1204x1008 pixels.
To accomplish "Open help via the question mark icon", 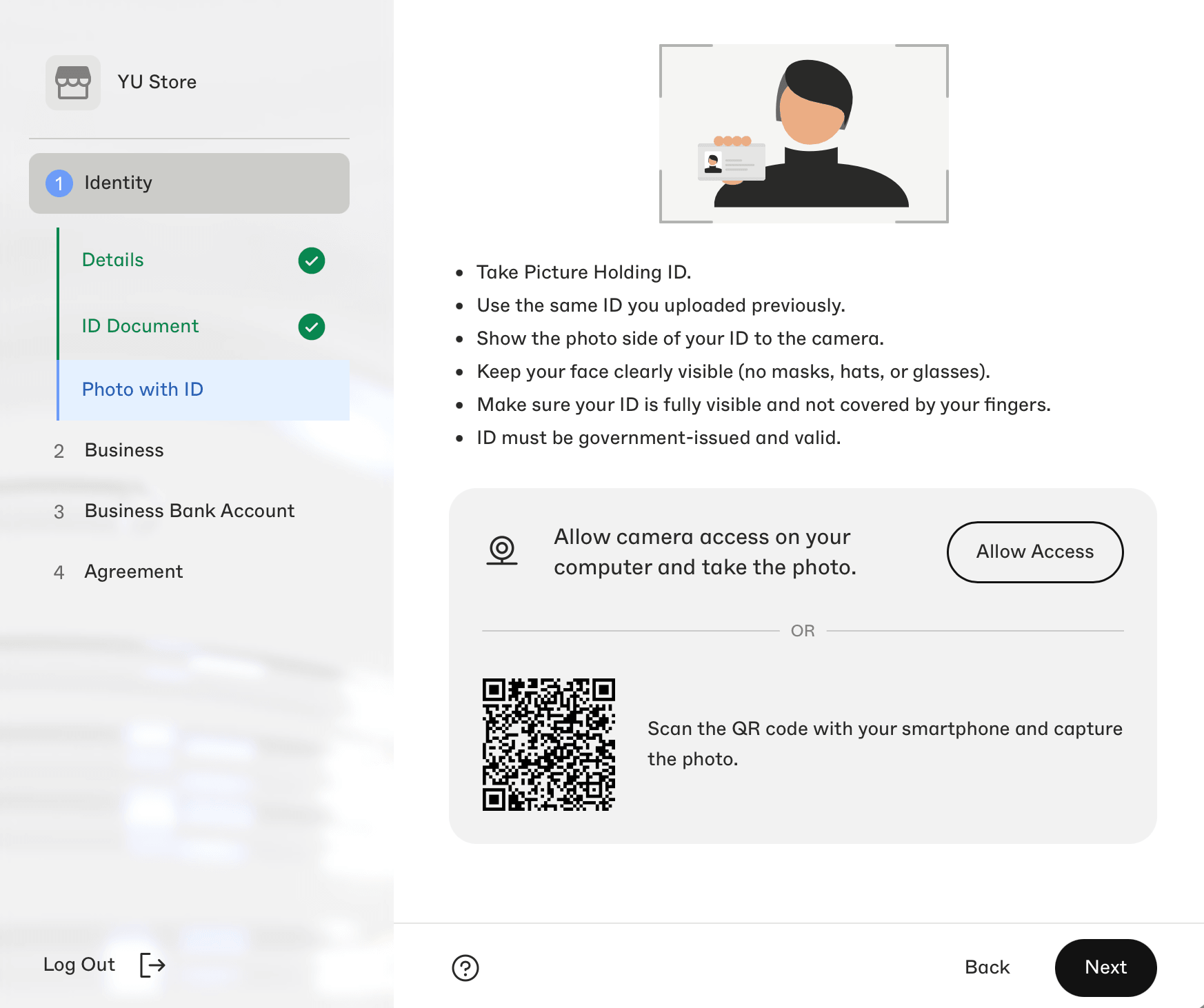I will click(x=465, y=967).
